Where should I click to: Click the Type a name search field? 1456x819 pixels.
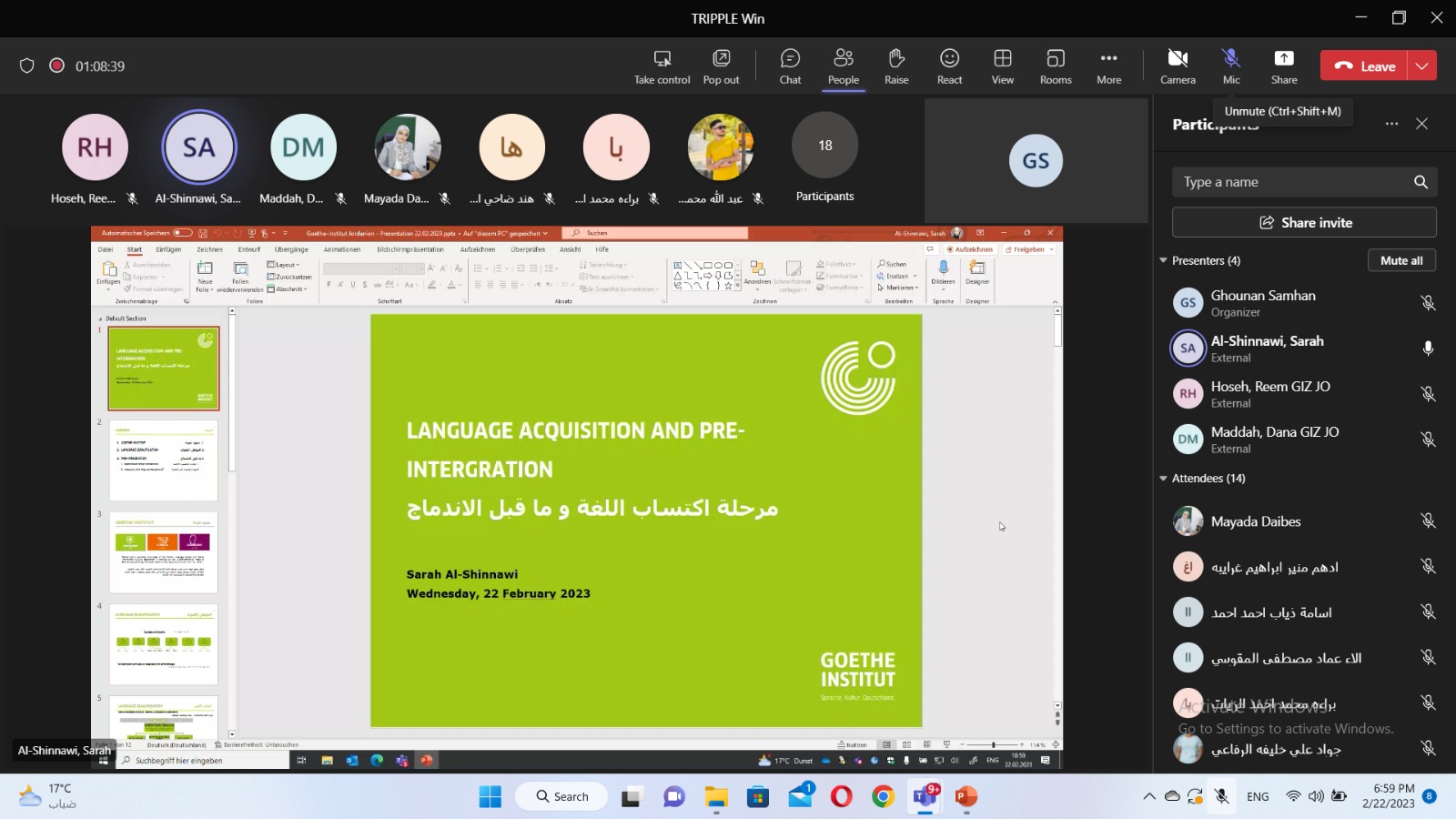(x=1292, y=182)
